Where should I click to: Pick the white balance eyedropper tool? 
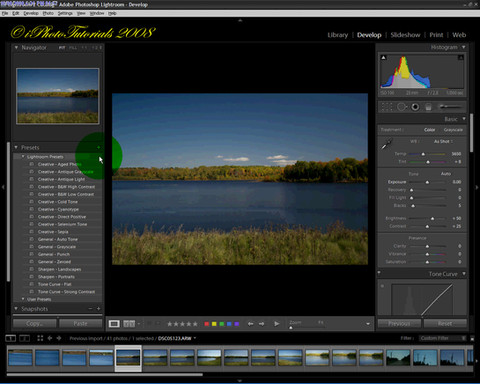387,144
